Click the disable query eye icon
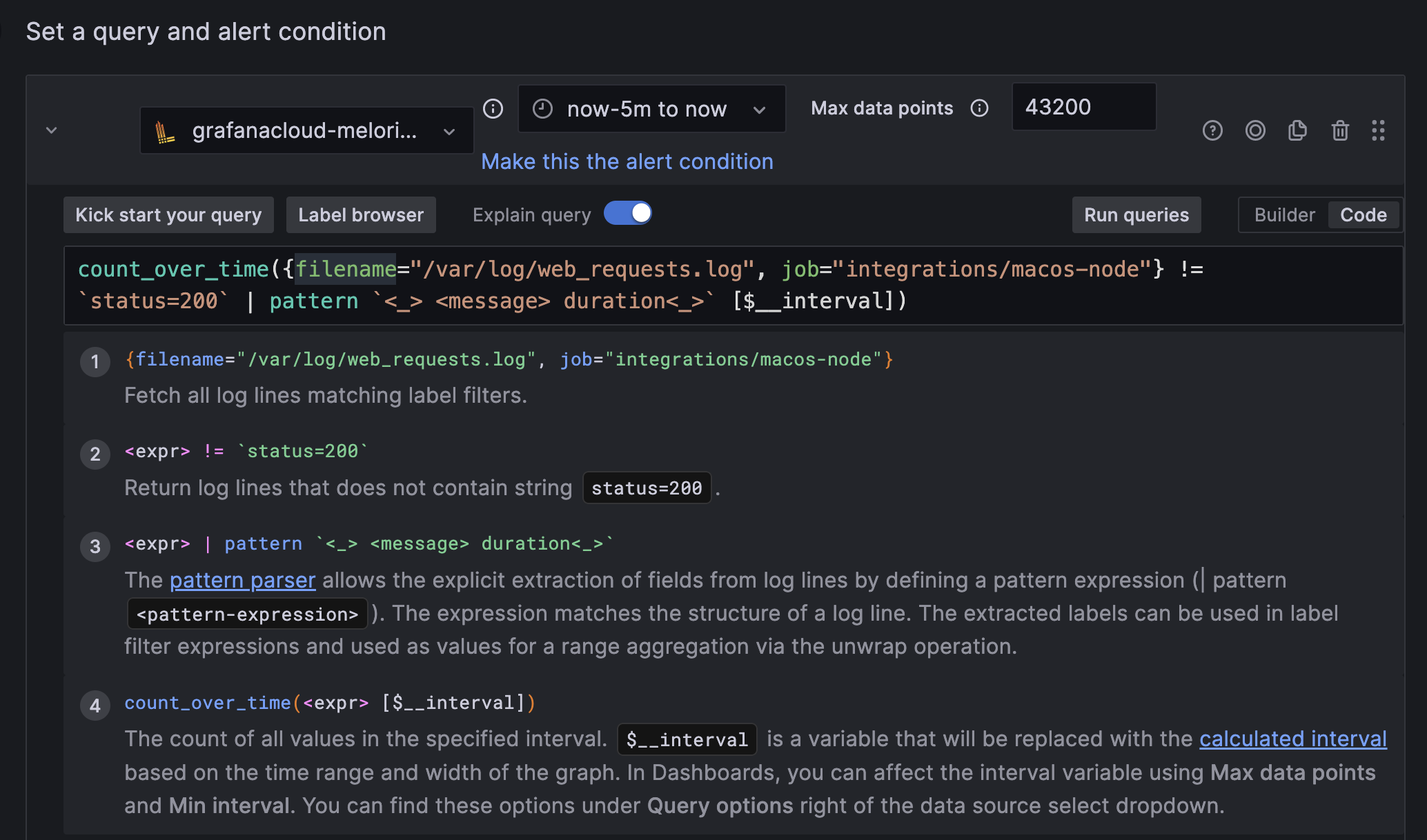 click(1255, 130)
